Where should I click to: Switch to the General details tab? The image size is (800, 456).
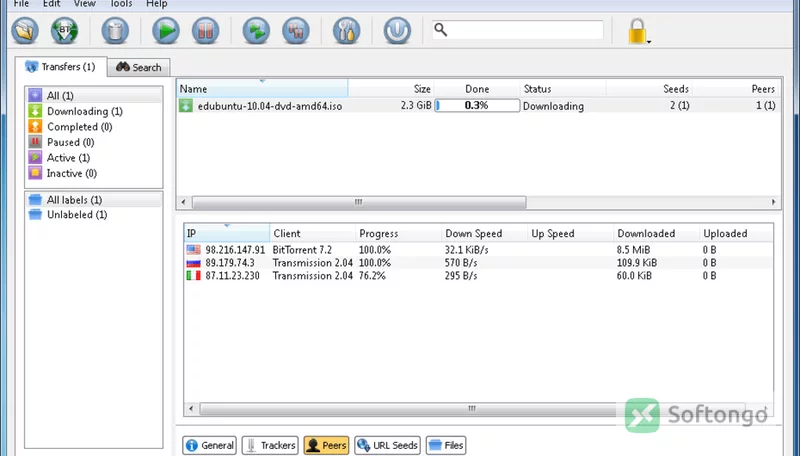click(x=210, y=445)
